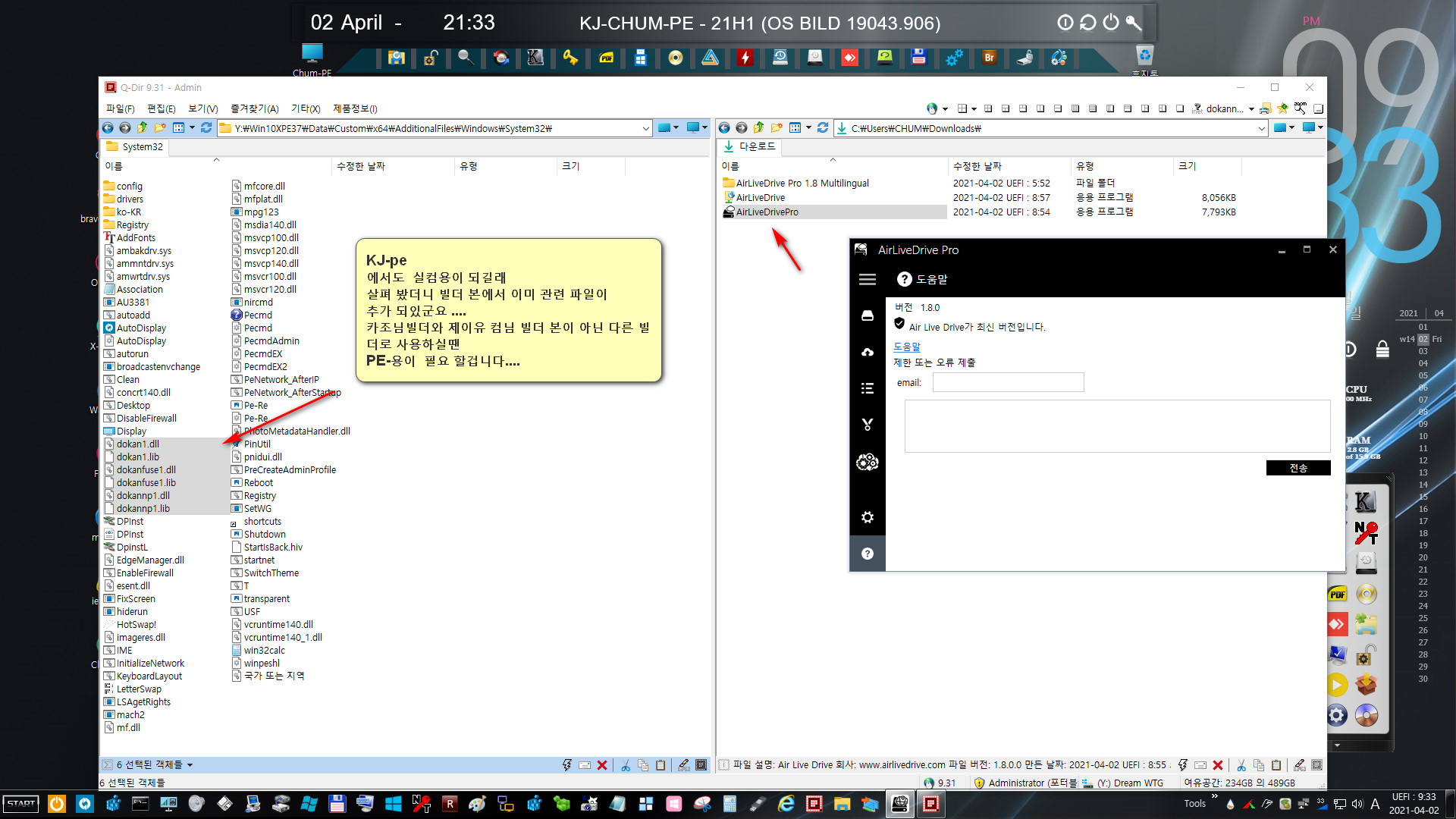Open the dokann... dropdown in Q-Dir toolbar
This screenshot has width=1456, height=819.
tap(1251, 109)
